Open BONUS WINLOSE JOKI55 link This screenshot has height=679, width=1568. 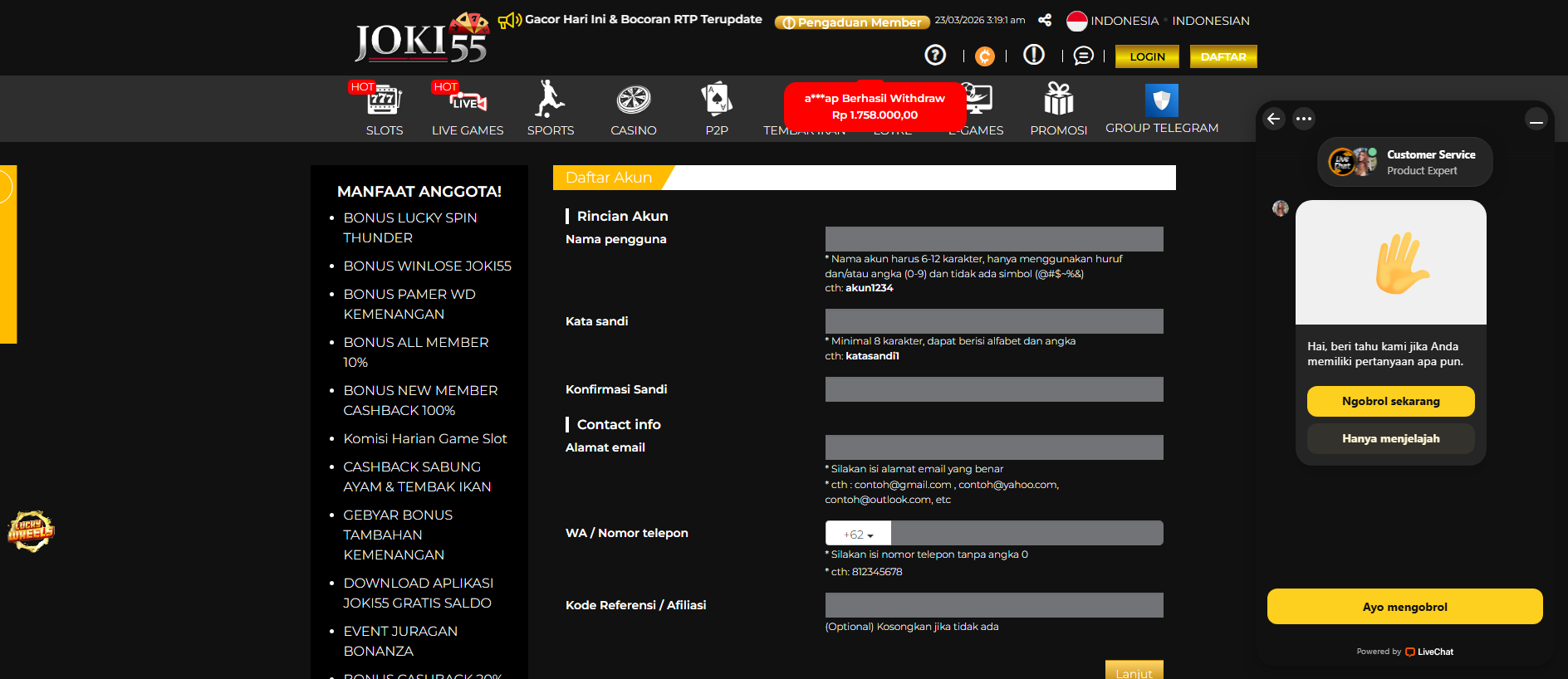[x=428, y=266]
